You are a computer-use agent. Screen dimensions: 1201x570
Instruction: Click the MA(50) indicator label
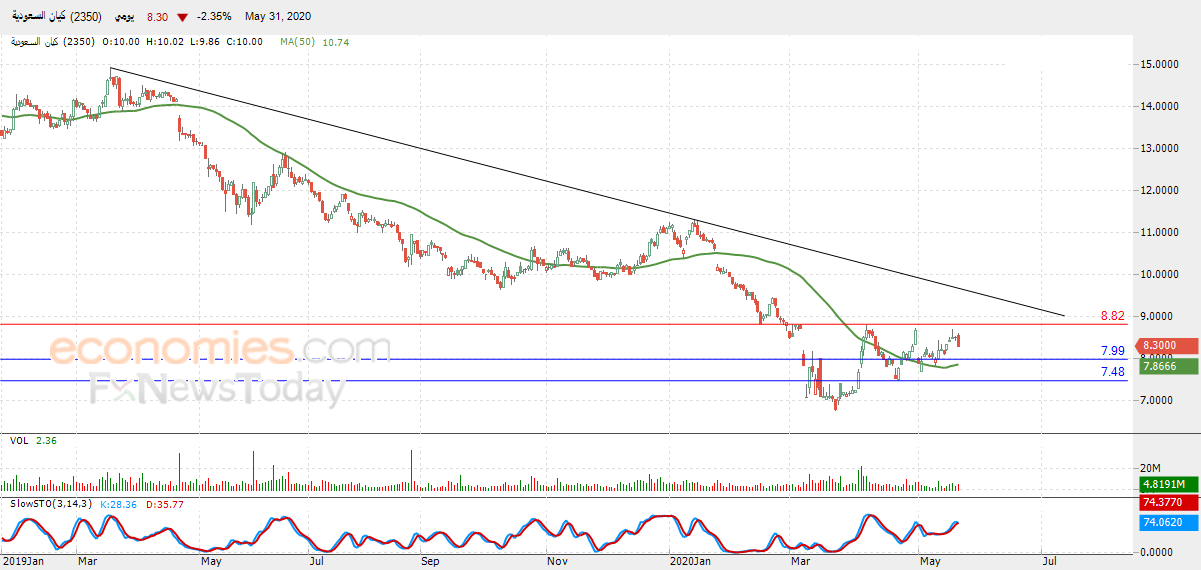click(299, 42)
